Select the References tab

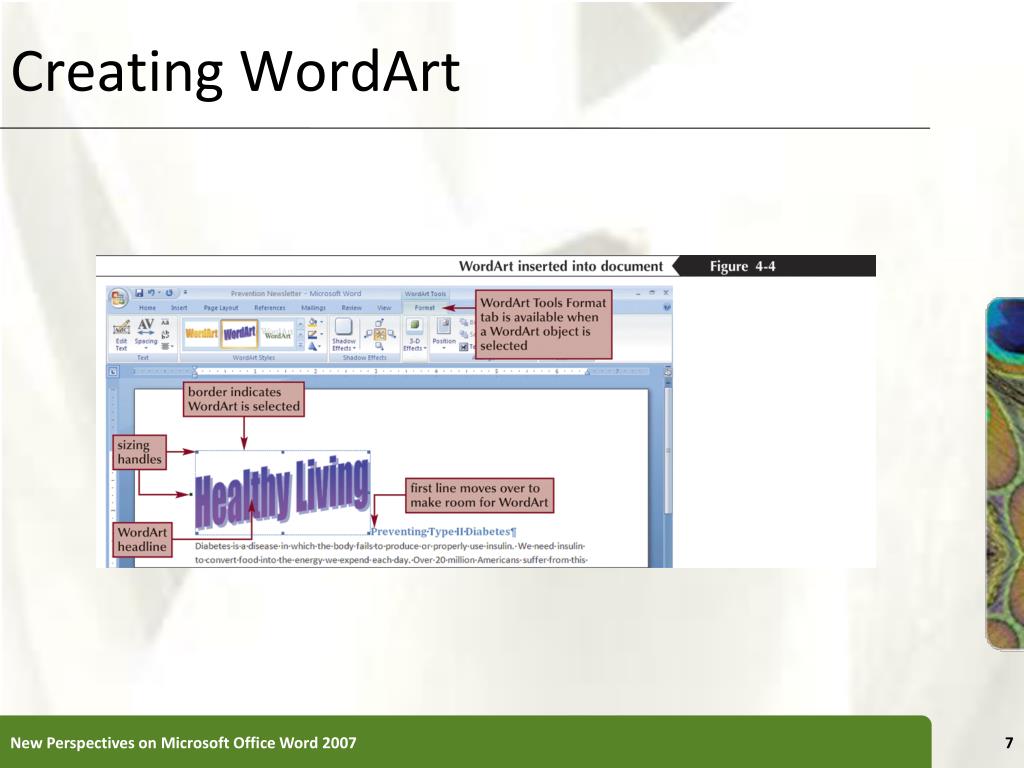point(270,308)
